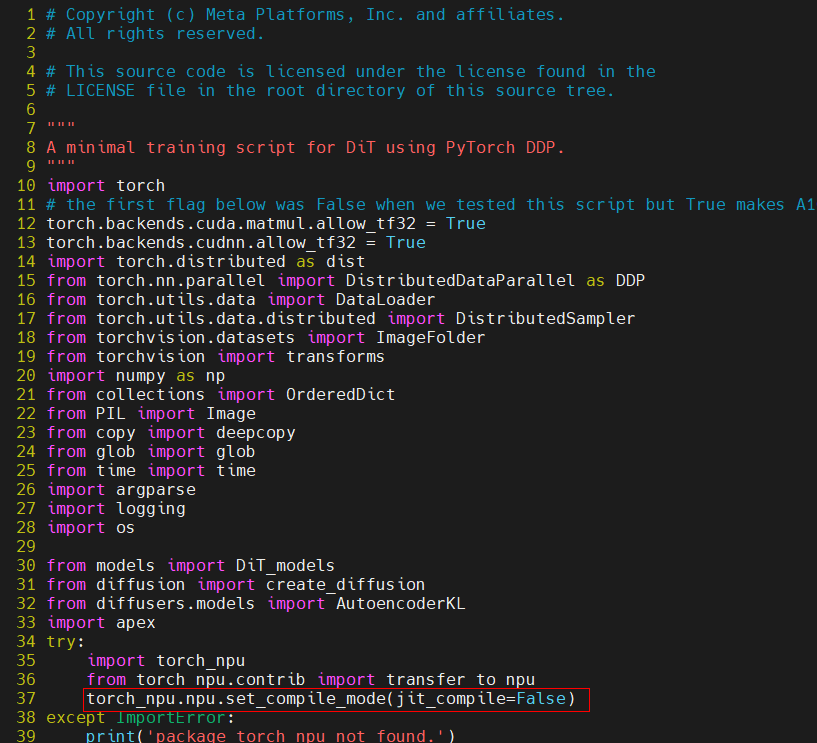Click the try keyword on line 34
The height and width of the screenshot is (743, 817).
[61, 642]
